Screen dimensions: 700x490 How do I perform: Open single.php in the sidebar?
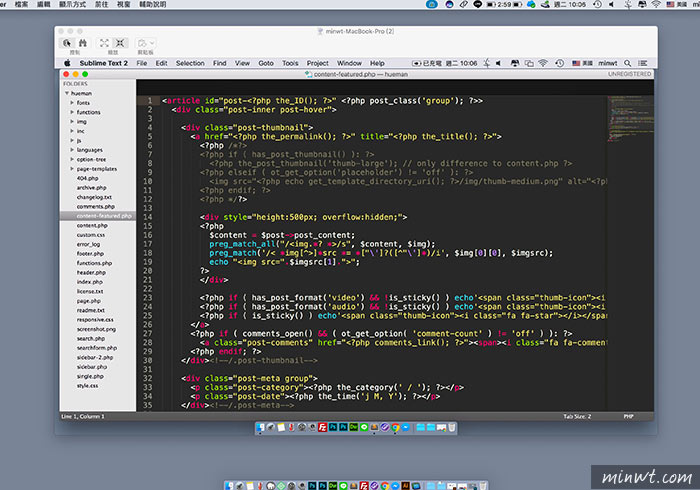[90, 376]
